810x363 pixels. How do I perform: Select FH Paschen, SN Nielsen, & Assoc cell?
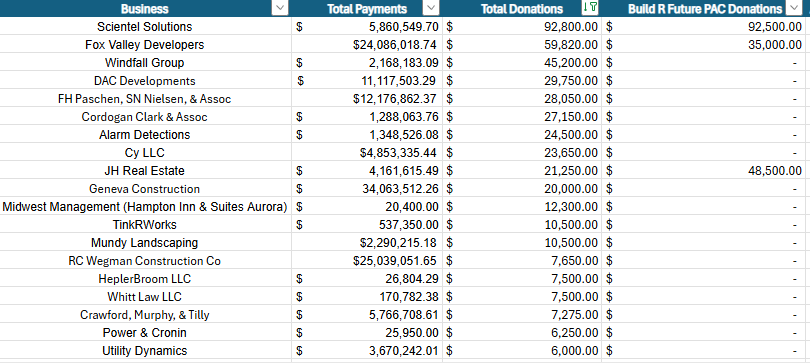145,99
